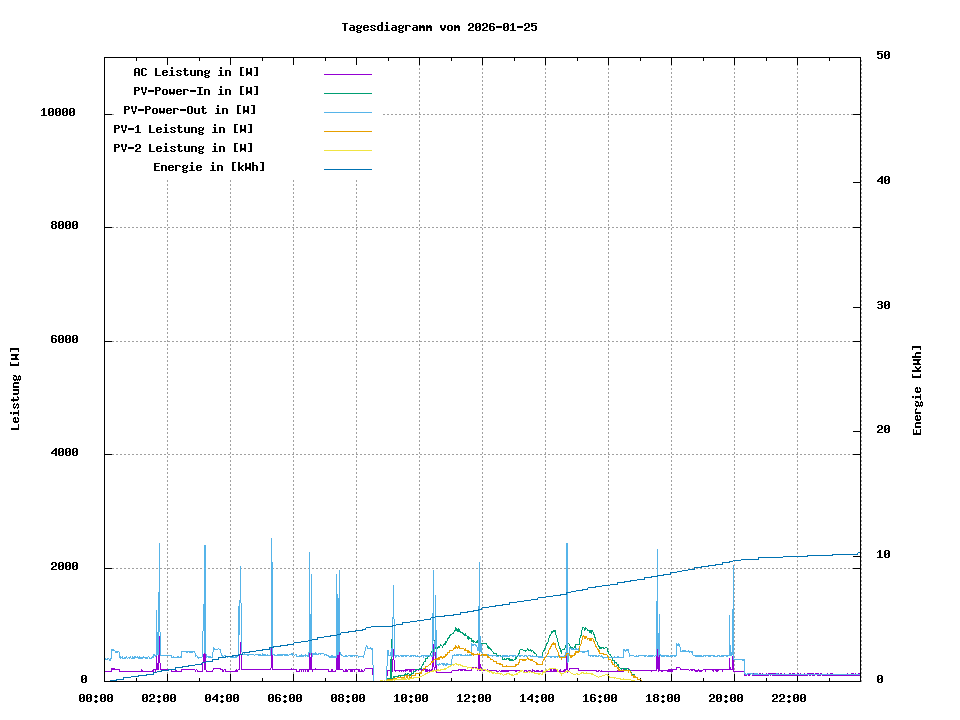Click the 12:00 label on the time axis
960x720 pixels.
pos(475,698)
